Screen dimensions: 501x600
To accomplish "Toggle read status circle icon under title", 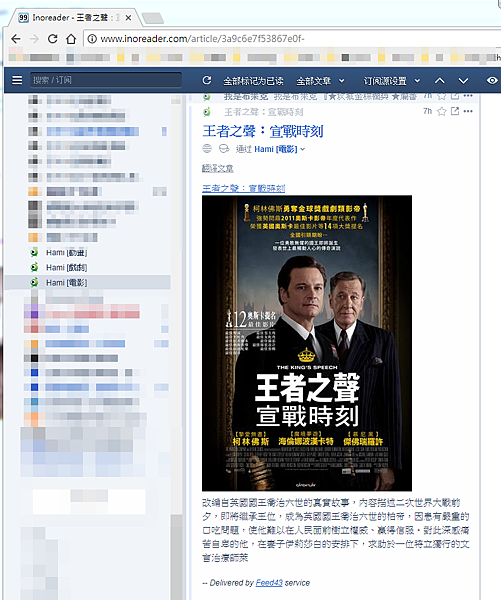I will click(207, 148).
